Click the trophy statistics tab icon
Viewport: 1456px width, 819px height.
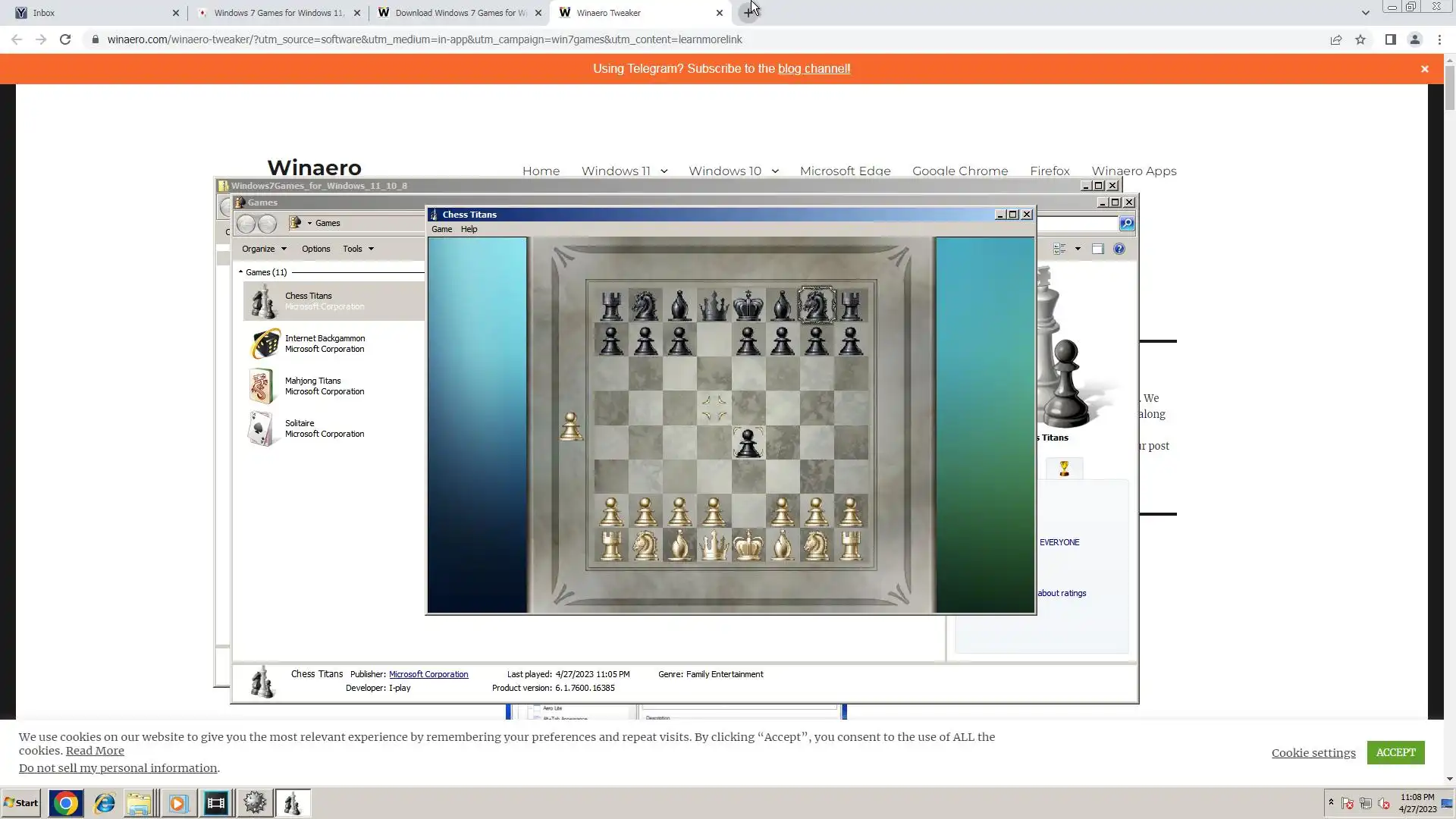point(1064,469)
